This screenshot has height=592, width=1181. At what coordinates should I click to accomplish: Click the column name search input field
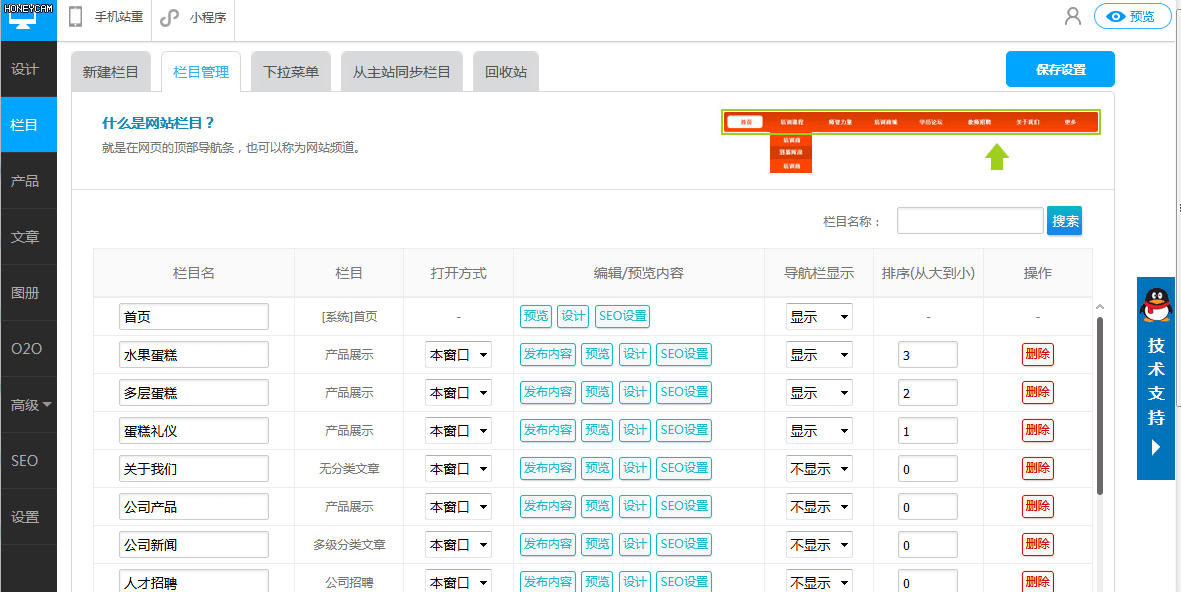pyautogui.click(x=970, y=221)
